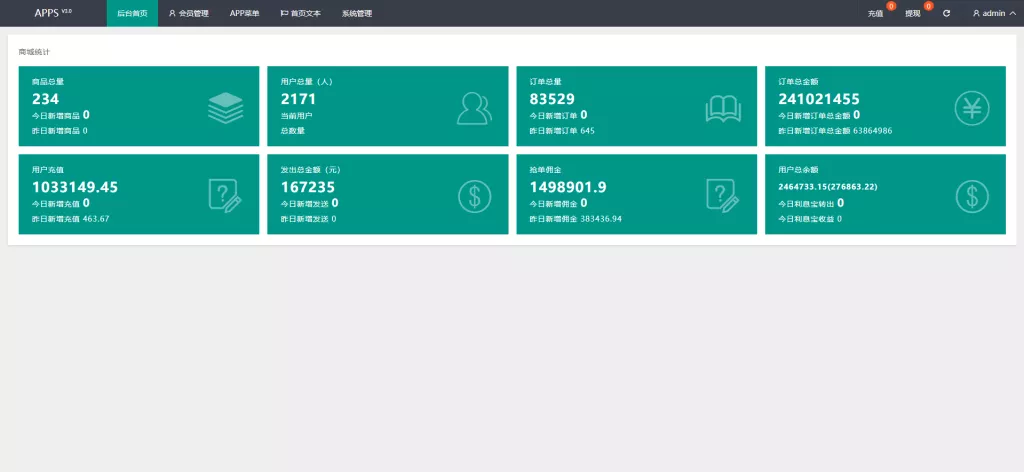Viewport: 1024px width, 472px height.
Task: Expand the admin user dropdown
Action: point(993,14)
